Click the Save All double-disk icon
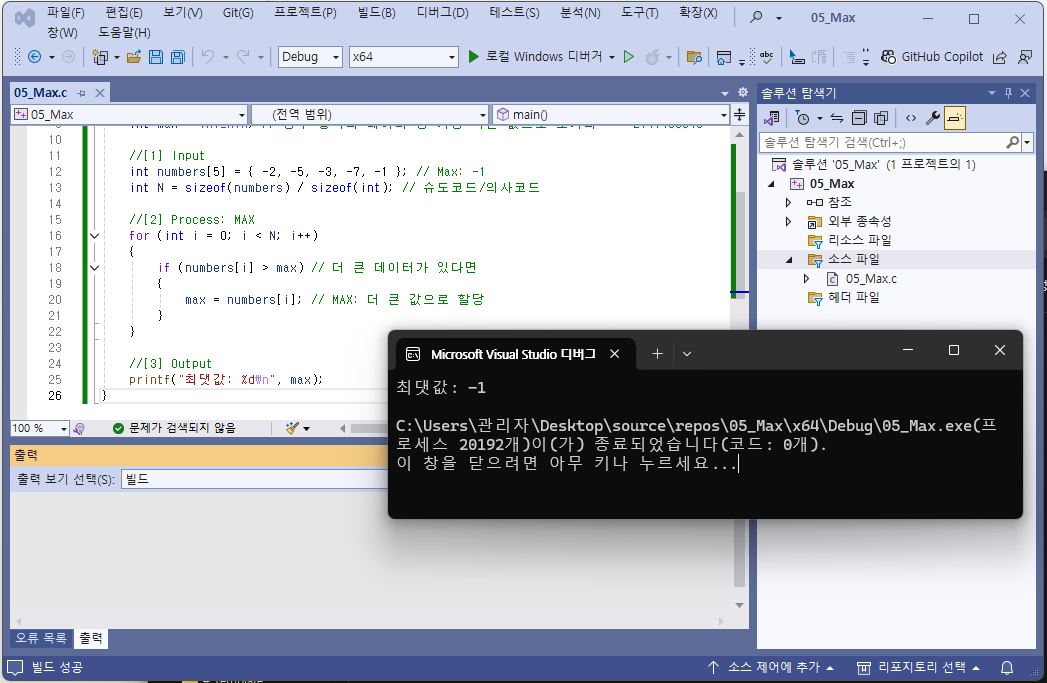The image size is (1047, 683). pos(178,57)
